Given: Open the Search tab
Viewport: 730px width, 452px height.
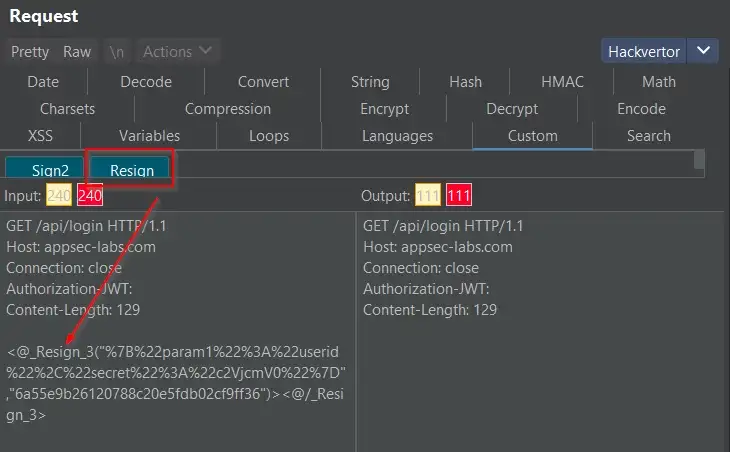Looking at the screenshot, I should click(649, 136).
